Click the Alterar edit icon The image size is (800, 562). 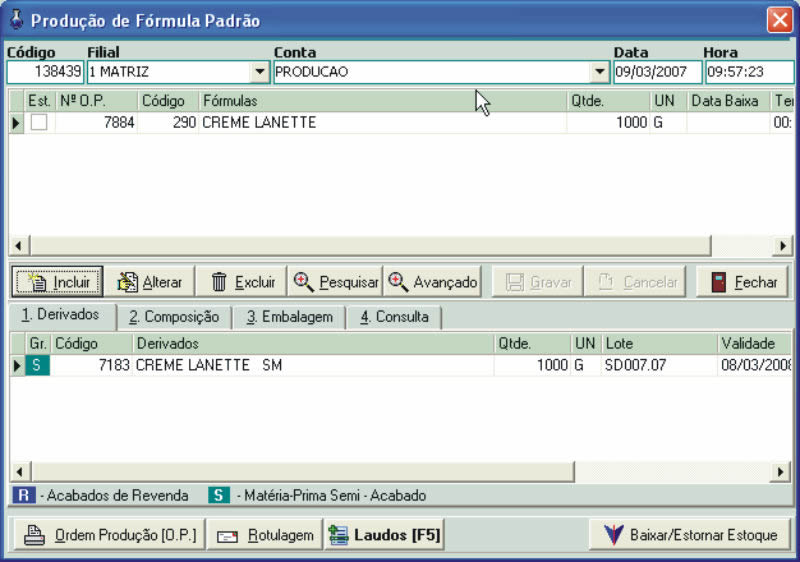click(x=127, y=282)
